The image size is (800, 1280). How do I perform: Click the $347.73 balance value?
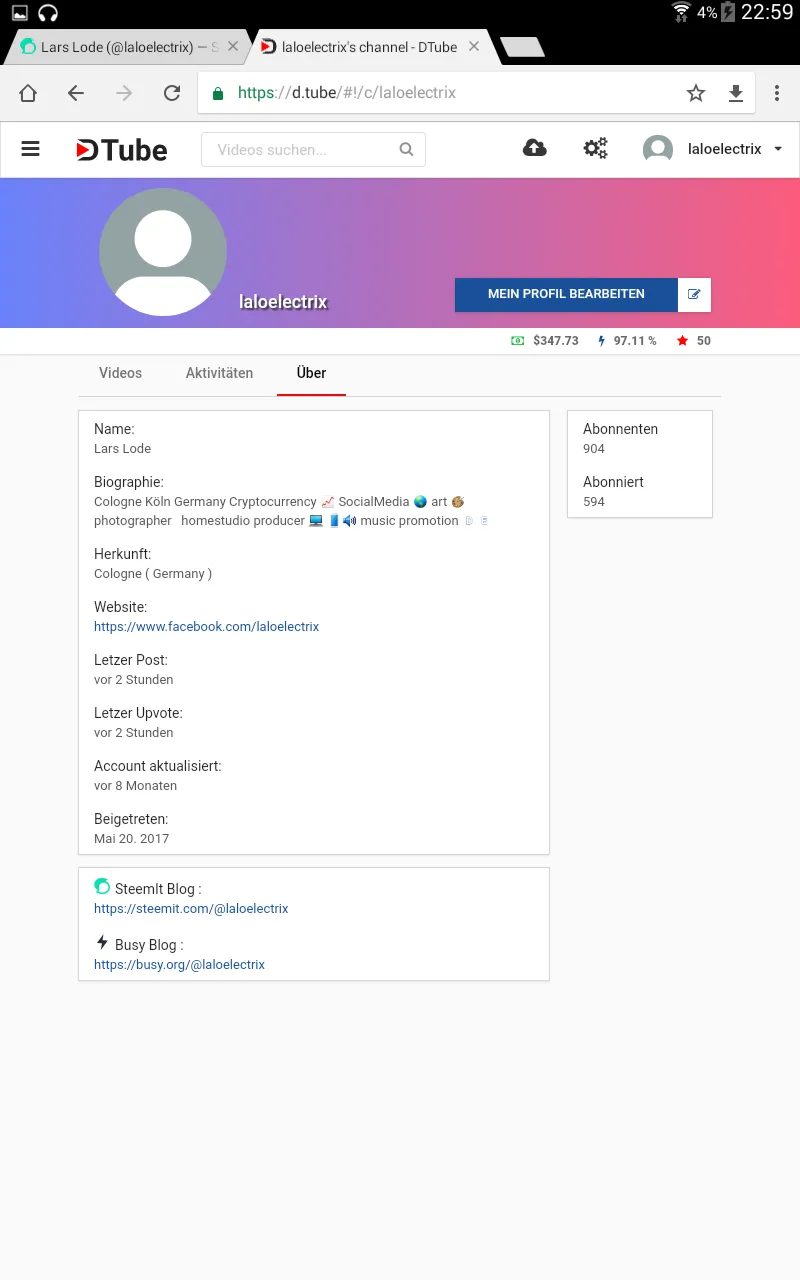point(556,341)
